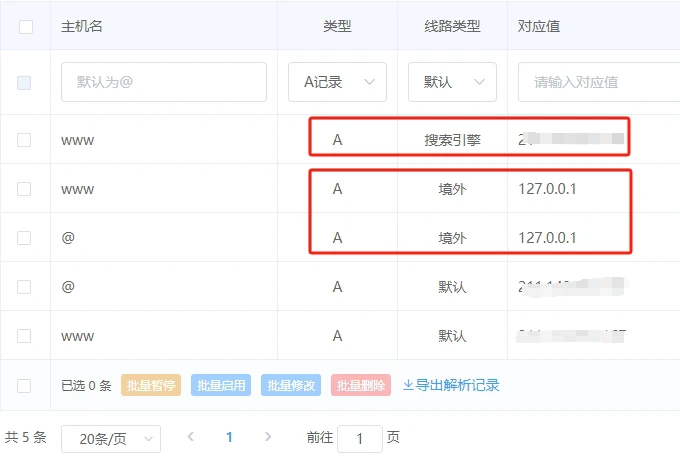
Task: Toggle the select-all checkbox in header
Action: [x=25, y=27]
